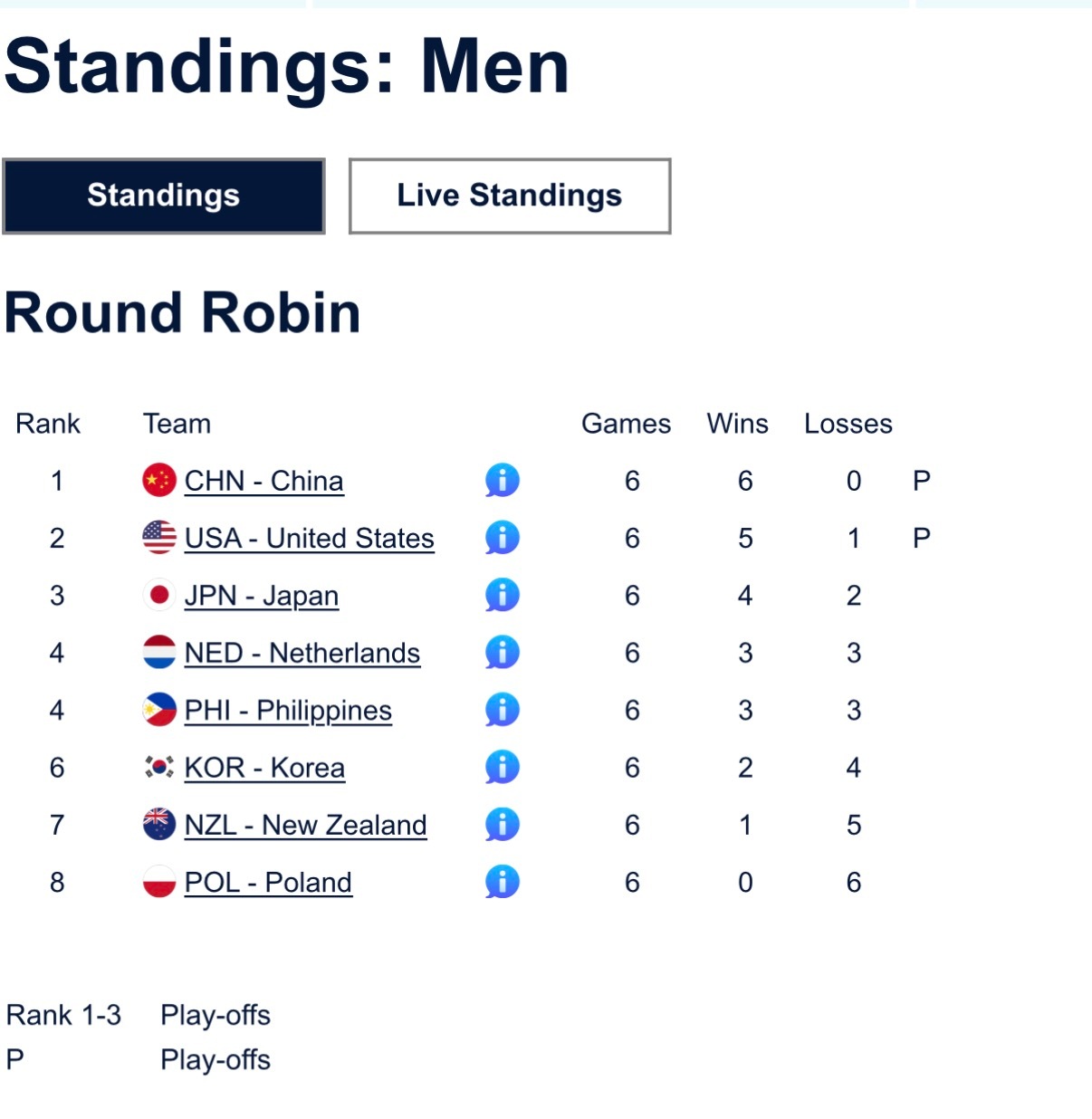Follow the JPN - Japan link

click(261, 596)
